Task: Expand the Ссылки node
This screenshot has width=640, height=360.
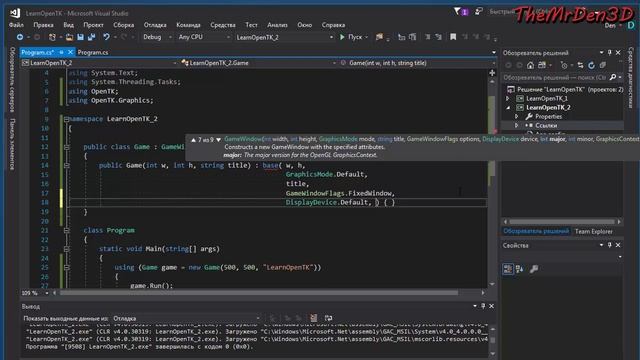Action: tap(516, 126)
